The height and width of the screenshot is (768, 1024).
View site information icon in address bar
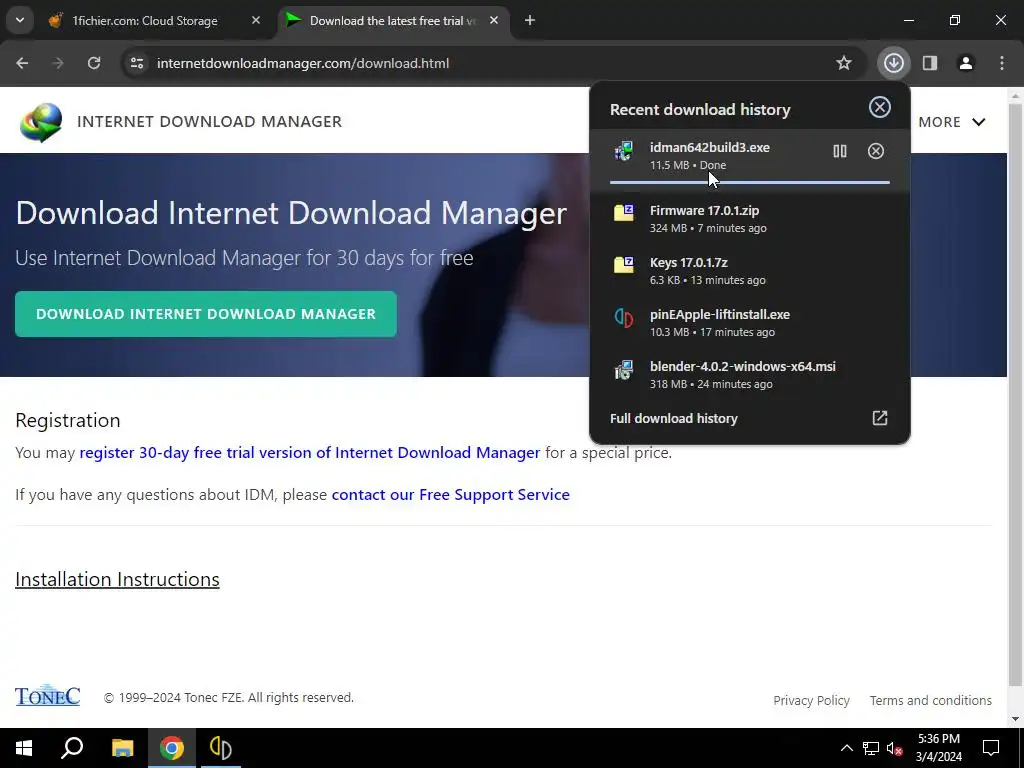(137, 63)
